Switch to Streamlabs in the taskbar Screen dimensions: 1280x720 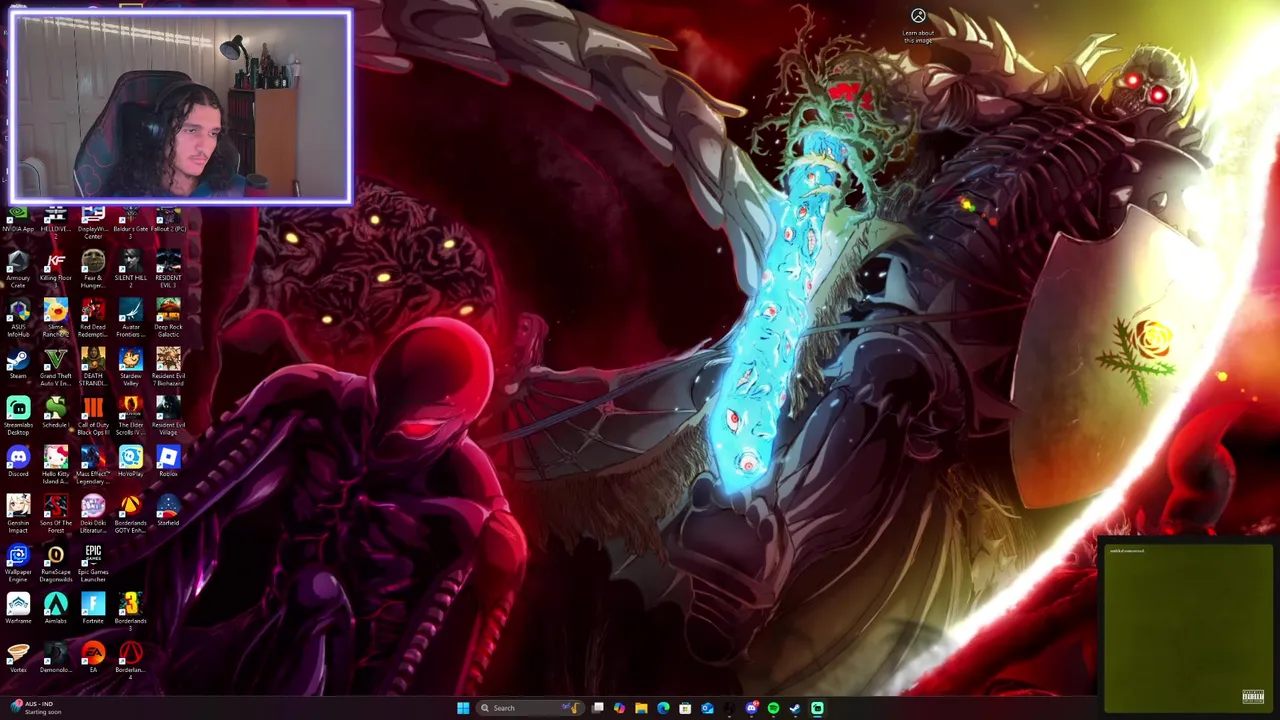click(x=817, y=708)
